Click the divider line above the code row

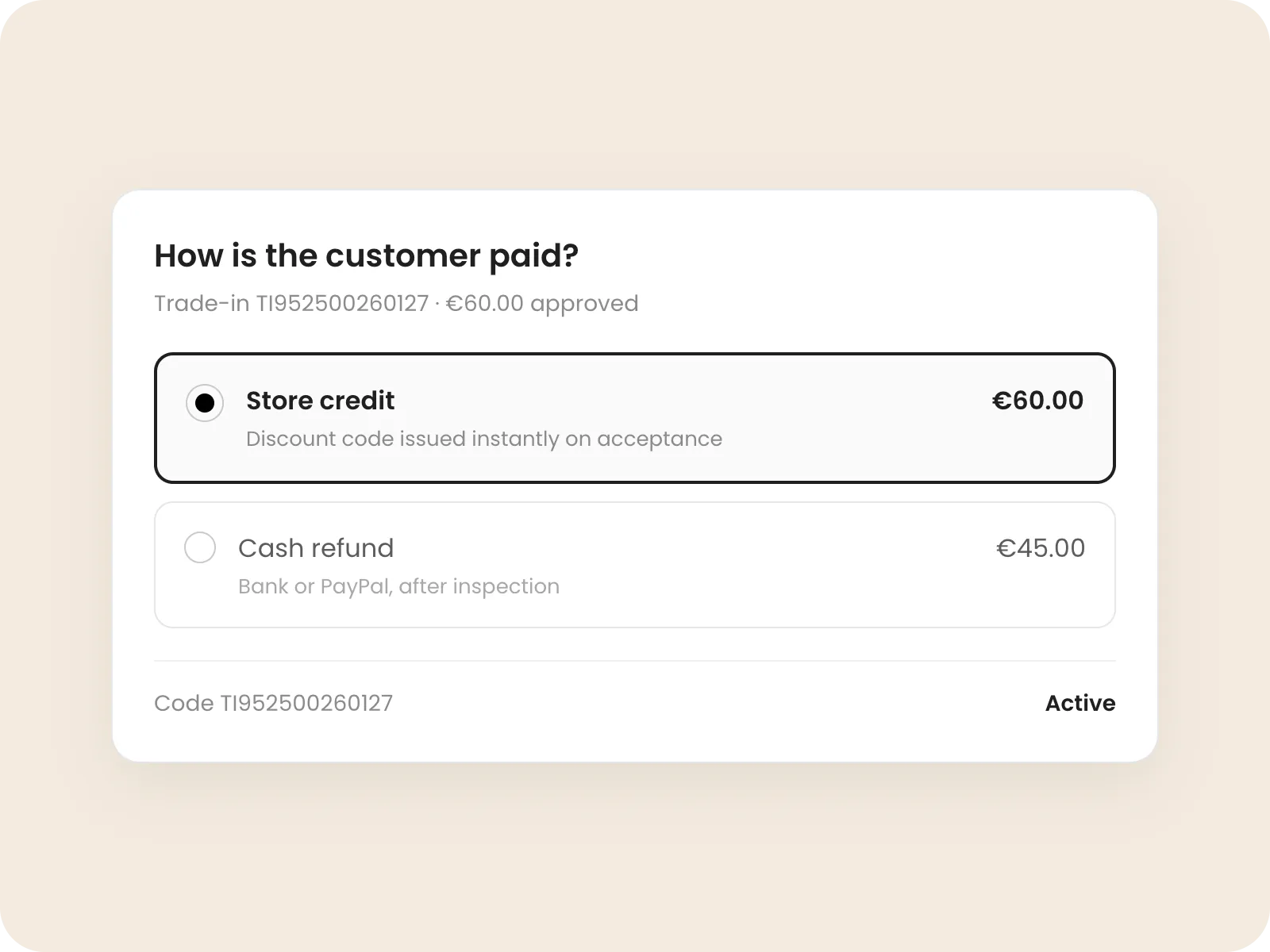(635, 661)
